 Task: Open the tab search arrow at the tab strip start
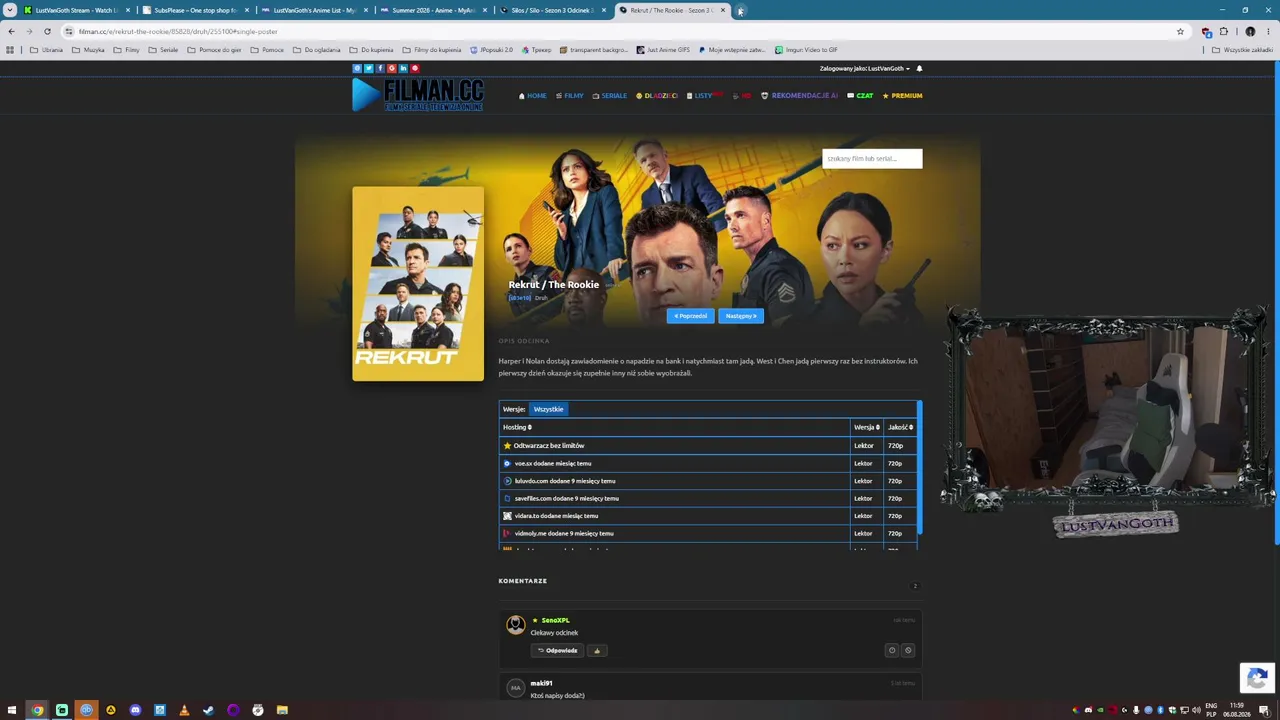tap(10, 10)
